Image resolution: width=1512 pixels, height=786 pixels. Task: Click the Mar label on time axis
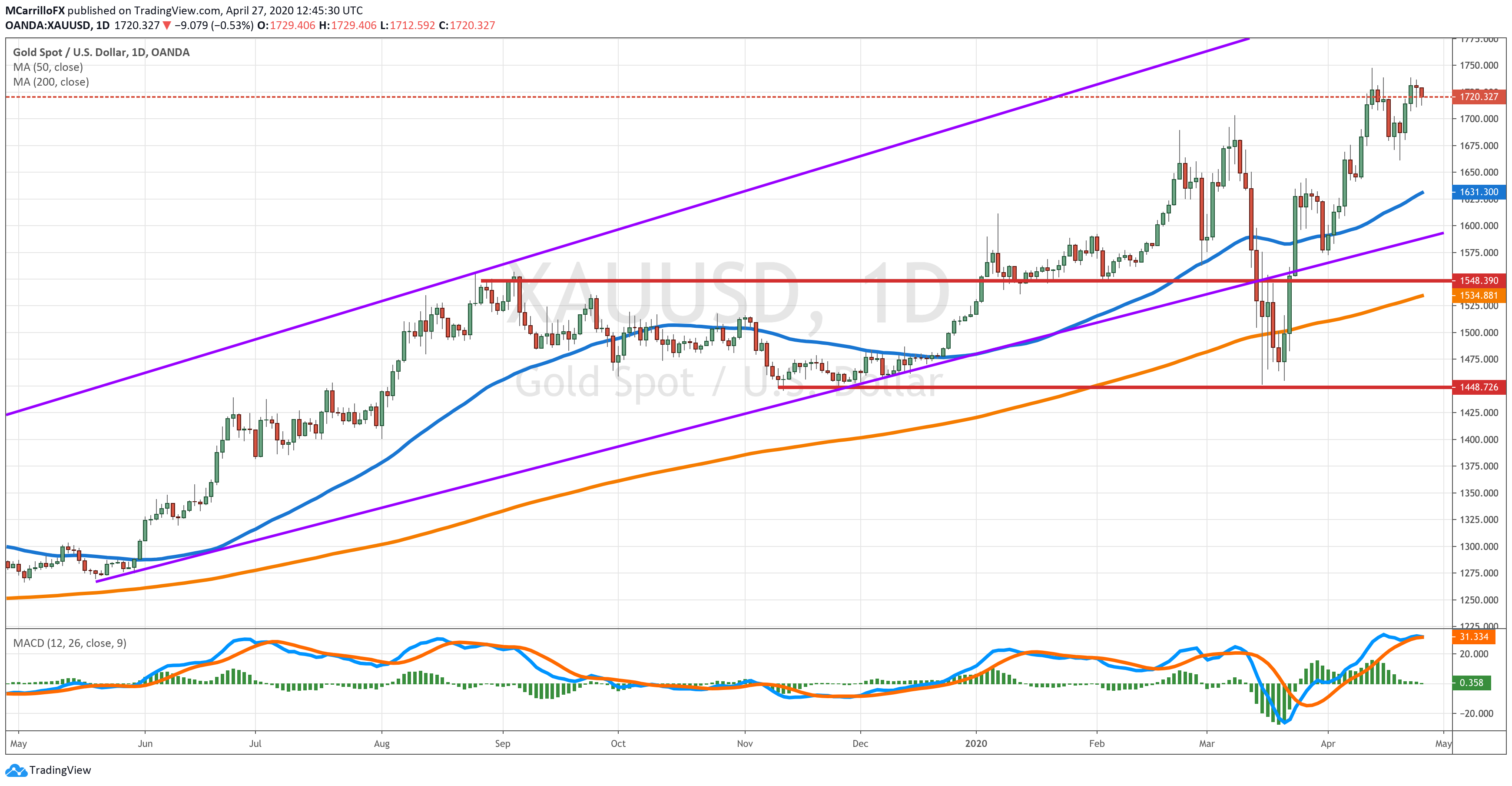[1207, 744]
